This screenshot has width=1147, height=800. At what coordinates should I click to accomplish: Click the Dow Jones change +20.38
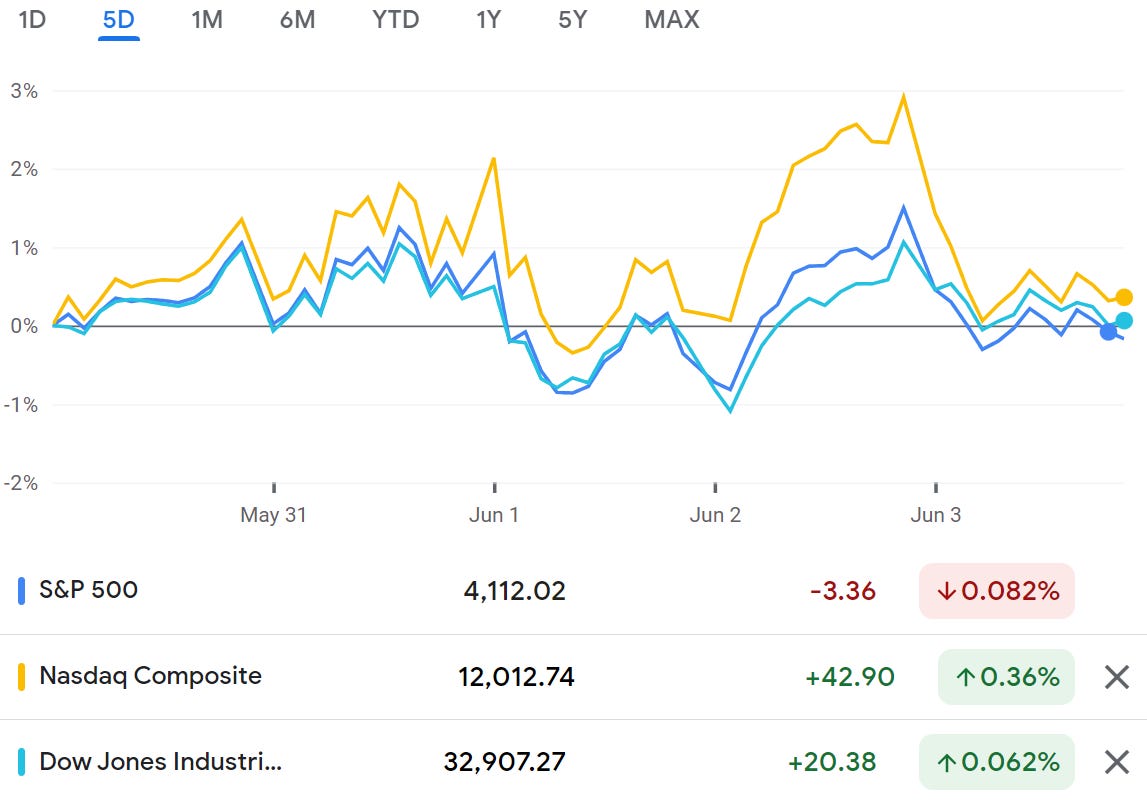click(832, 762)
